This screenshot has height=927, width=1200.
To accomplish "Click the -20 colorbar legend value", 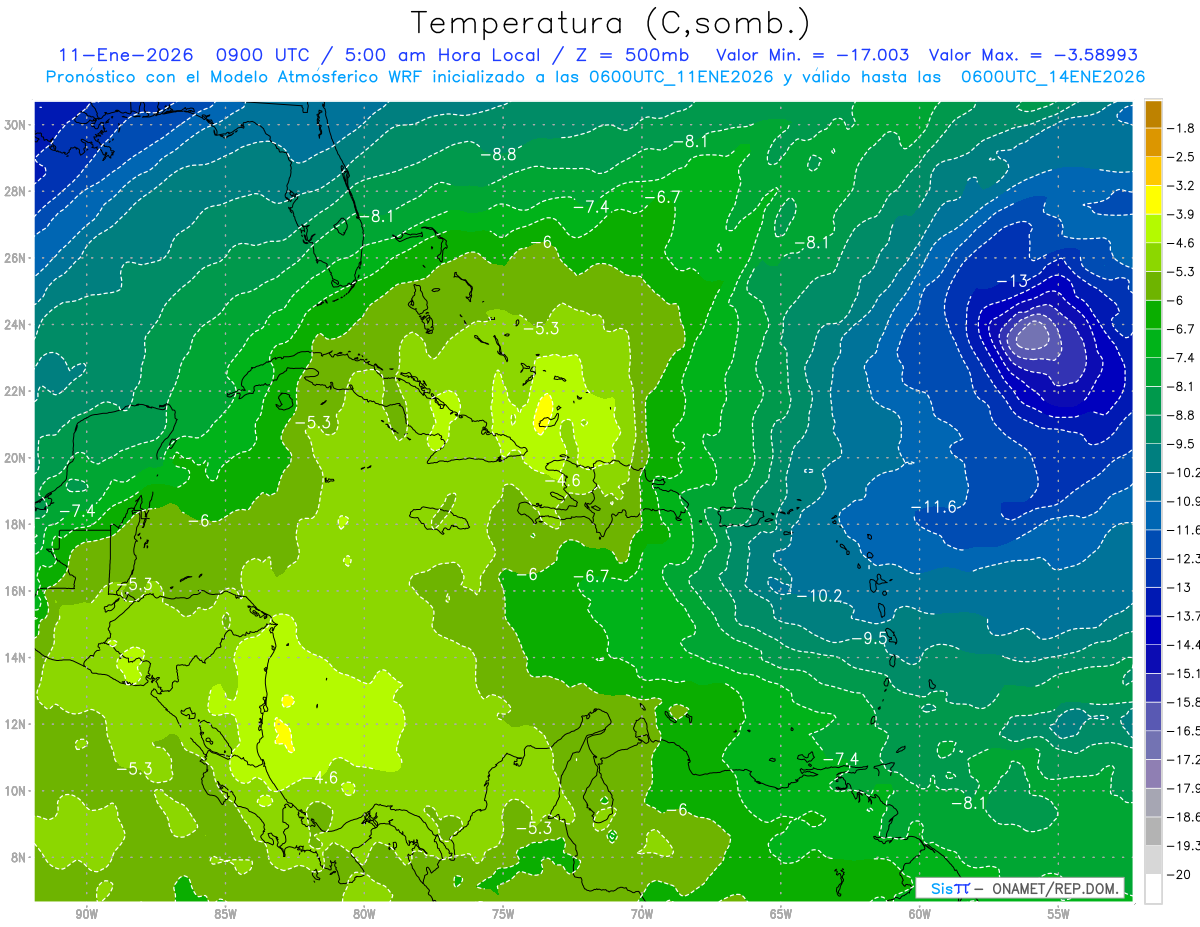I will [1180, 875].
